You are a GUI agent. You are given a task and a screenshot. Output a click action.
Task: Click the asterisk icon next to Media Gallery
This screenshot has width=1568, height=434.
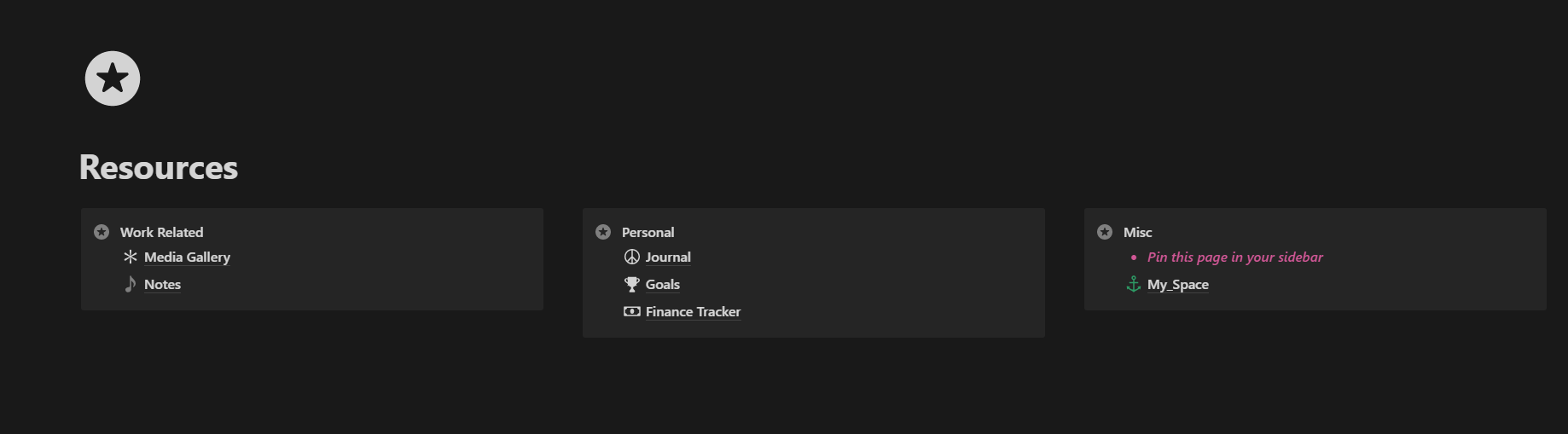click(x=131, y=257)
